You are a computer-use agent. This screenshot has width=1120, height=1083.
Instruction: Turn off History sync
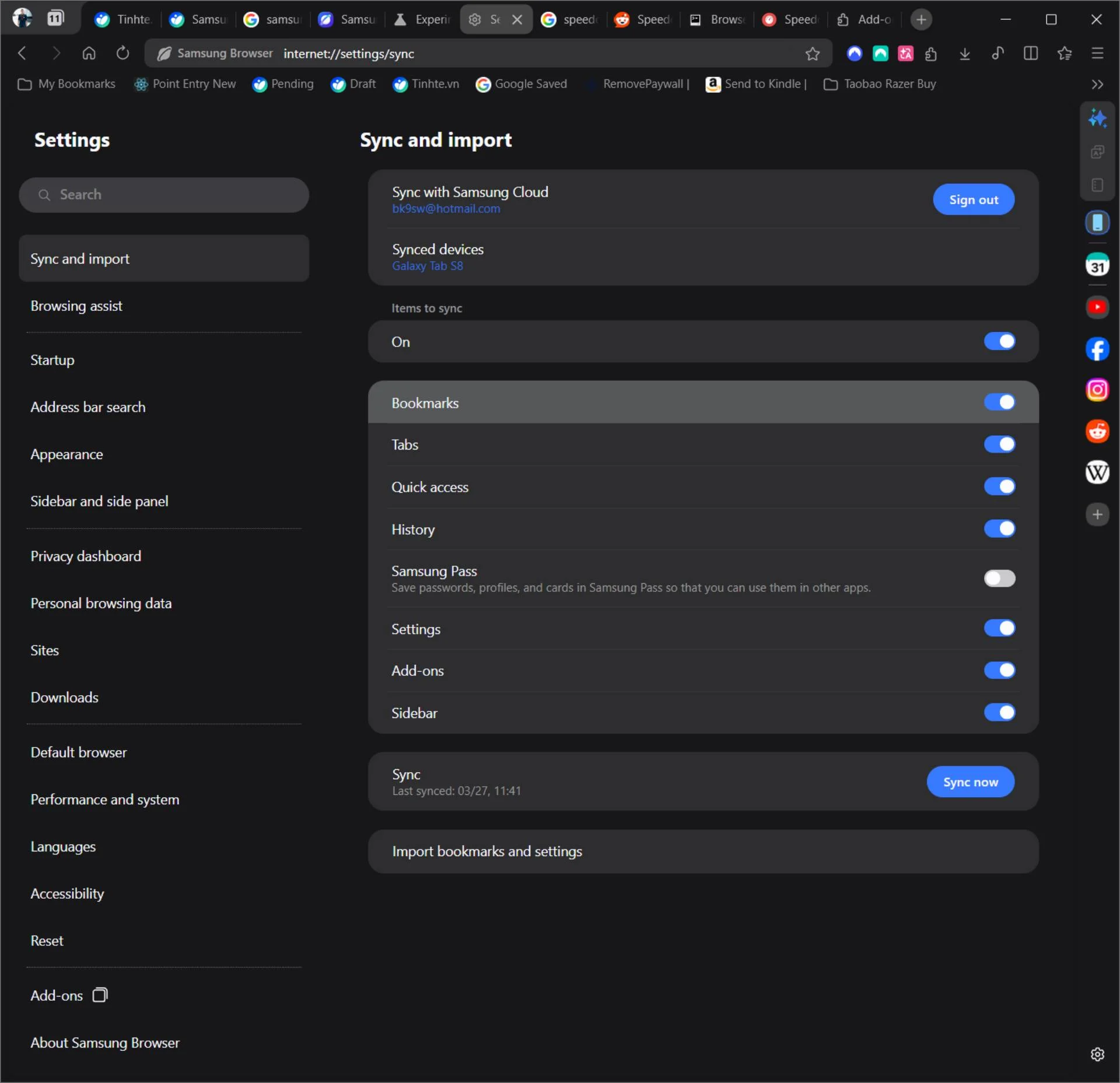(x=999, y=528)
